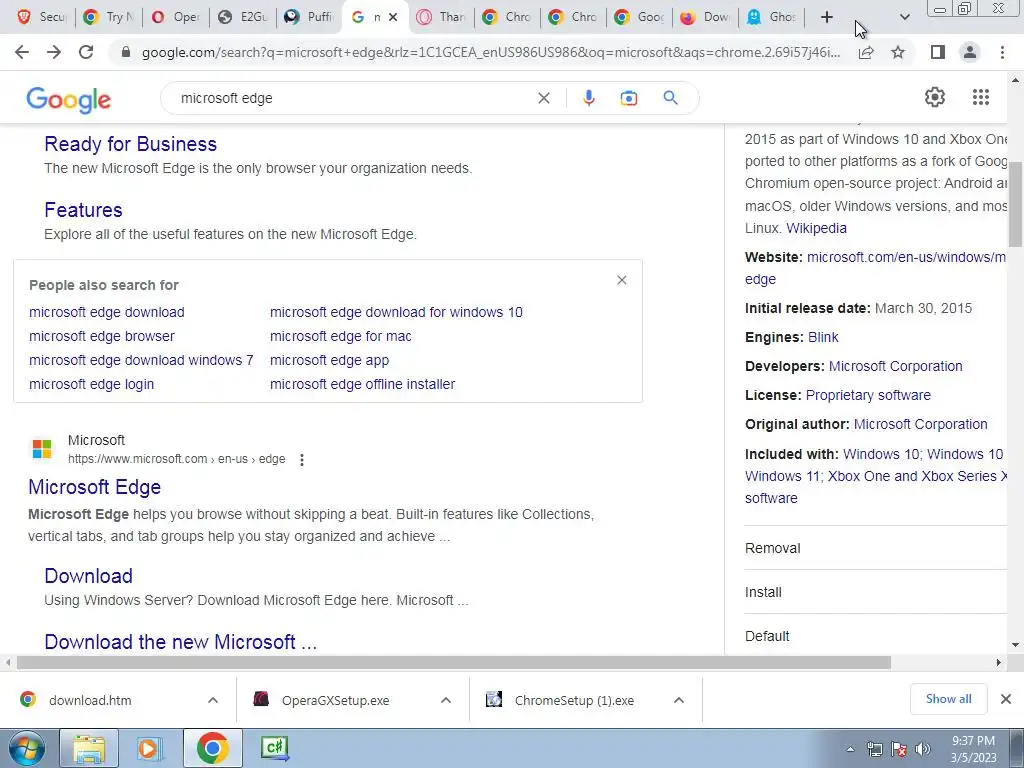Viewport: 1024px width, 768px height.
Task: Close the People also search for box
Action: pos(622,280)
